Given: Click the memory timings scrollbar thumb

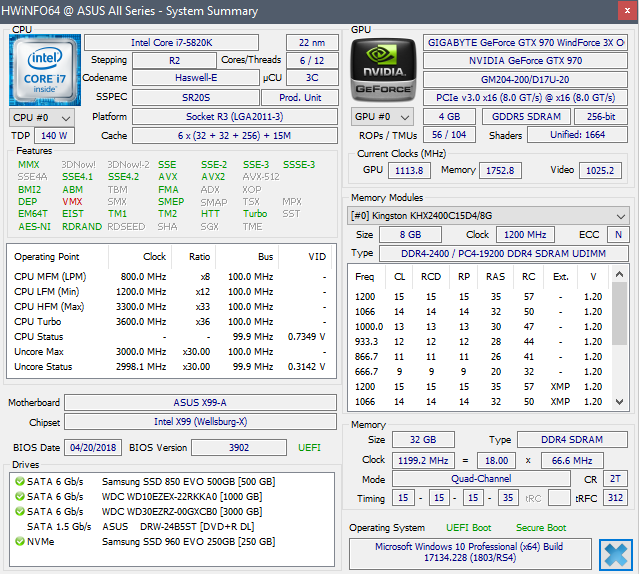Looking at the screenshot, I should 619,313.
